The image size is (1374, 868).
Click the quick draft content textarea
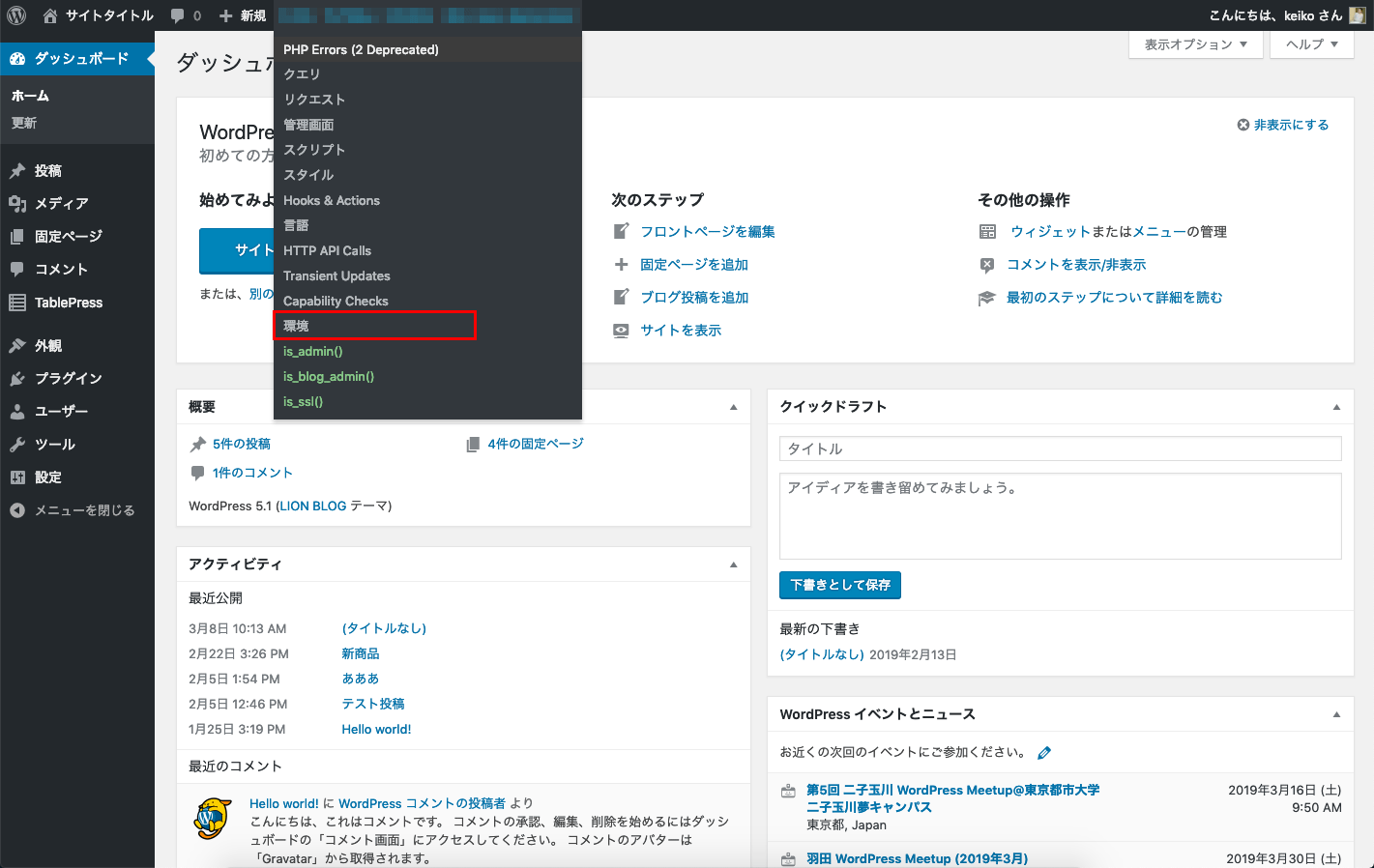pyautogui.click(x=1061, y=516)
